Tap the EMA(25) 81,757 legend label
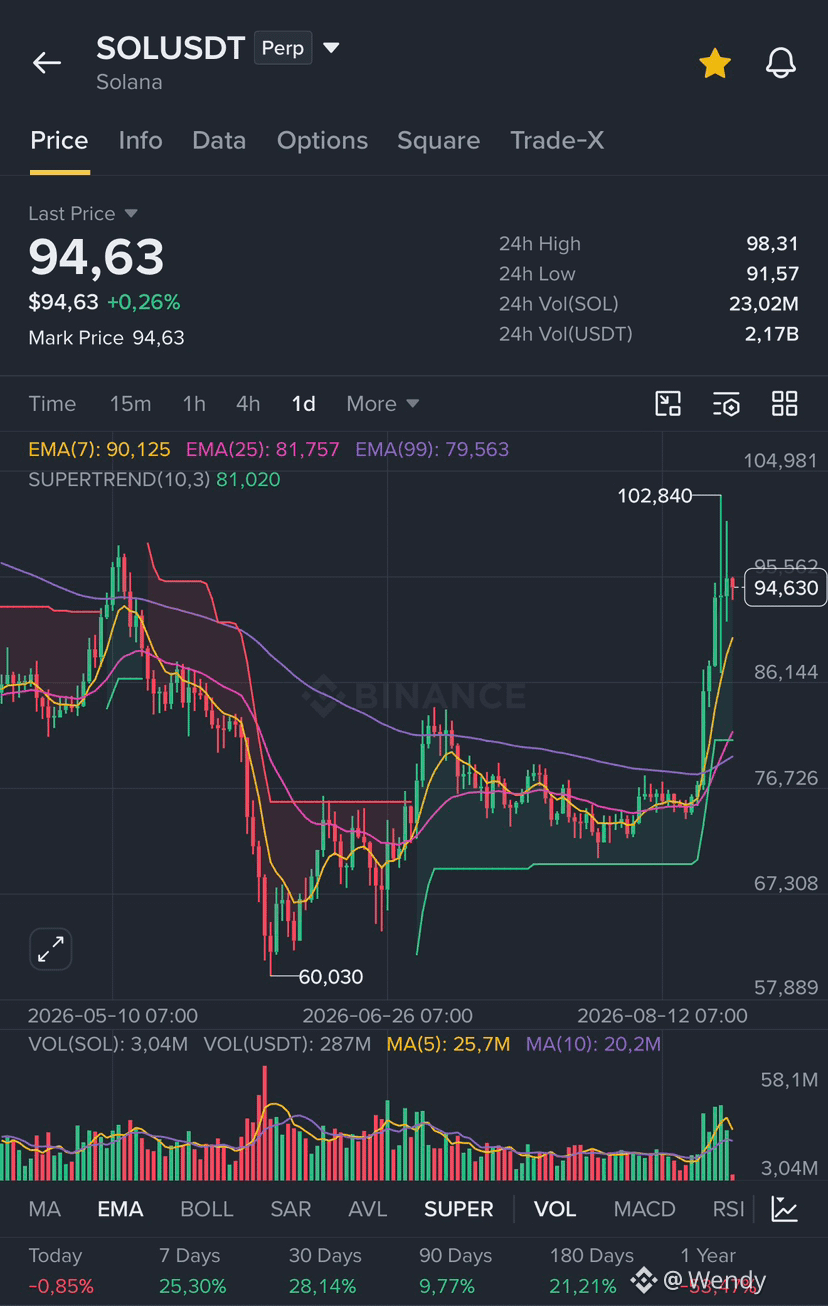The width and height of the screenshot is (828, 1306). click(263, 449)
